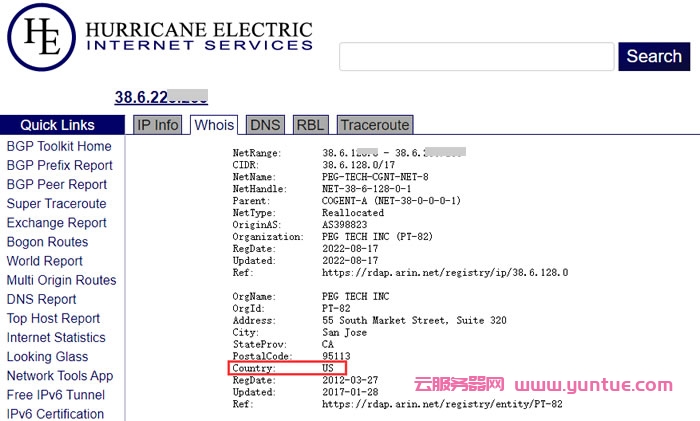Open the DNS Report sidebar link

pos(41,299)
